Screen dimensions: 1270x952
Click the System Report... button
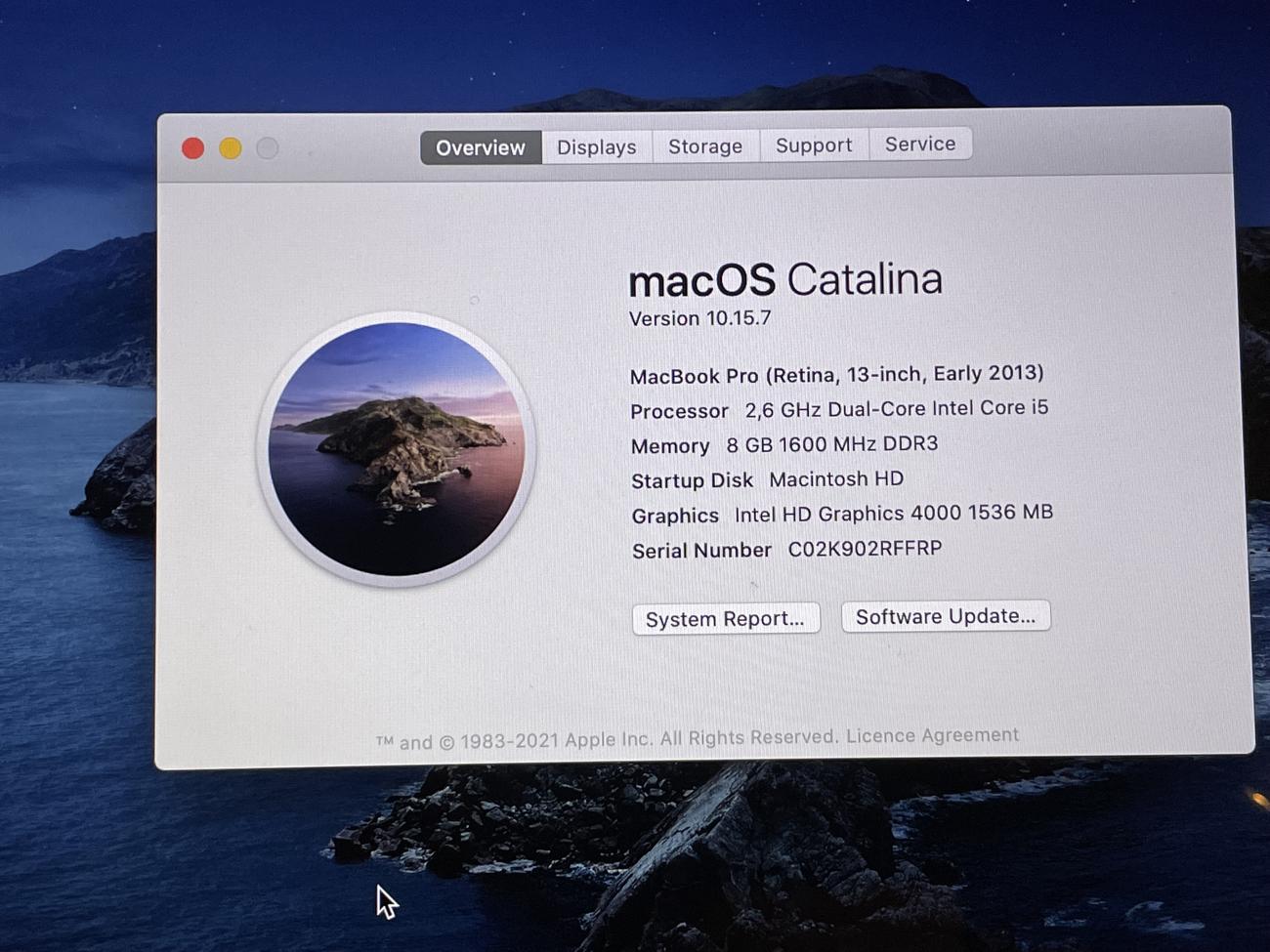click(x=726, y=619)
